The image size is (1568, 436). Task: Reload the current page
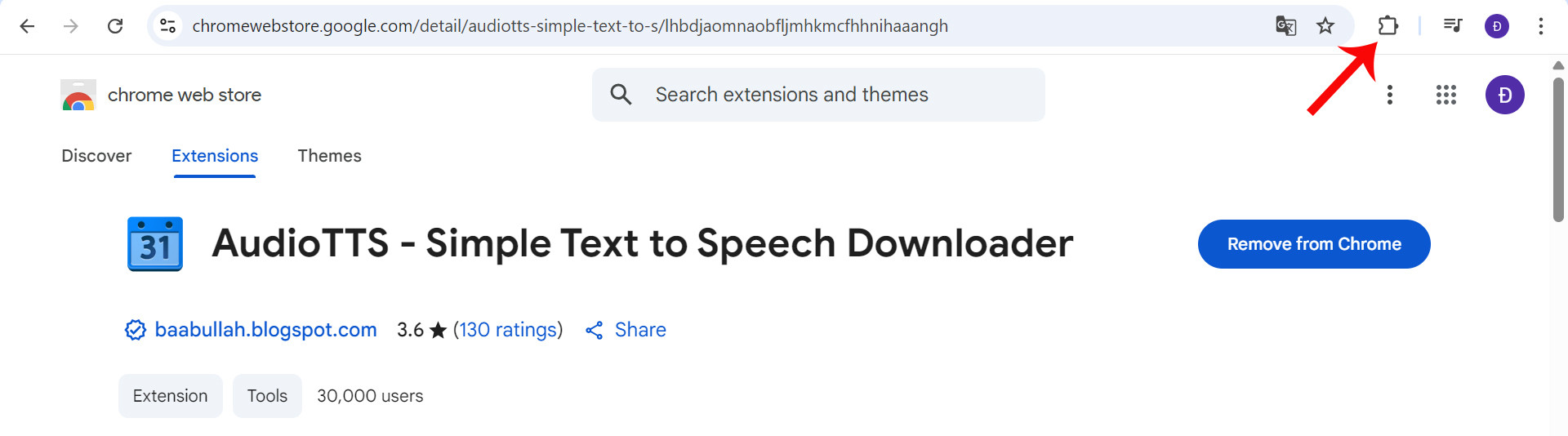point(115,26)
